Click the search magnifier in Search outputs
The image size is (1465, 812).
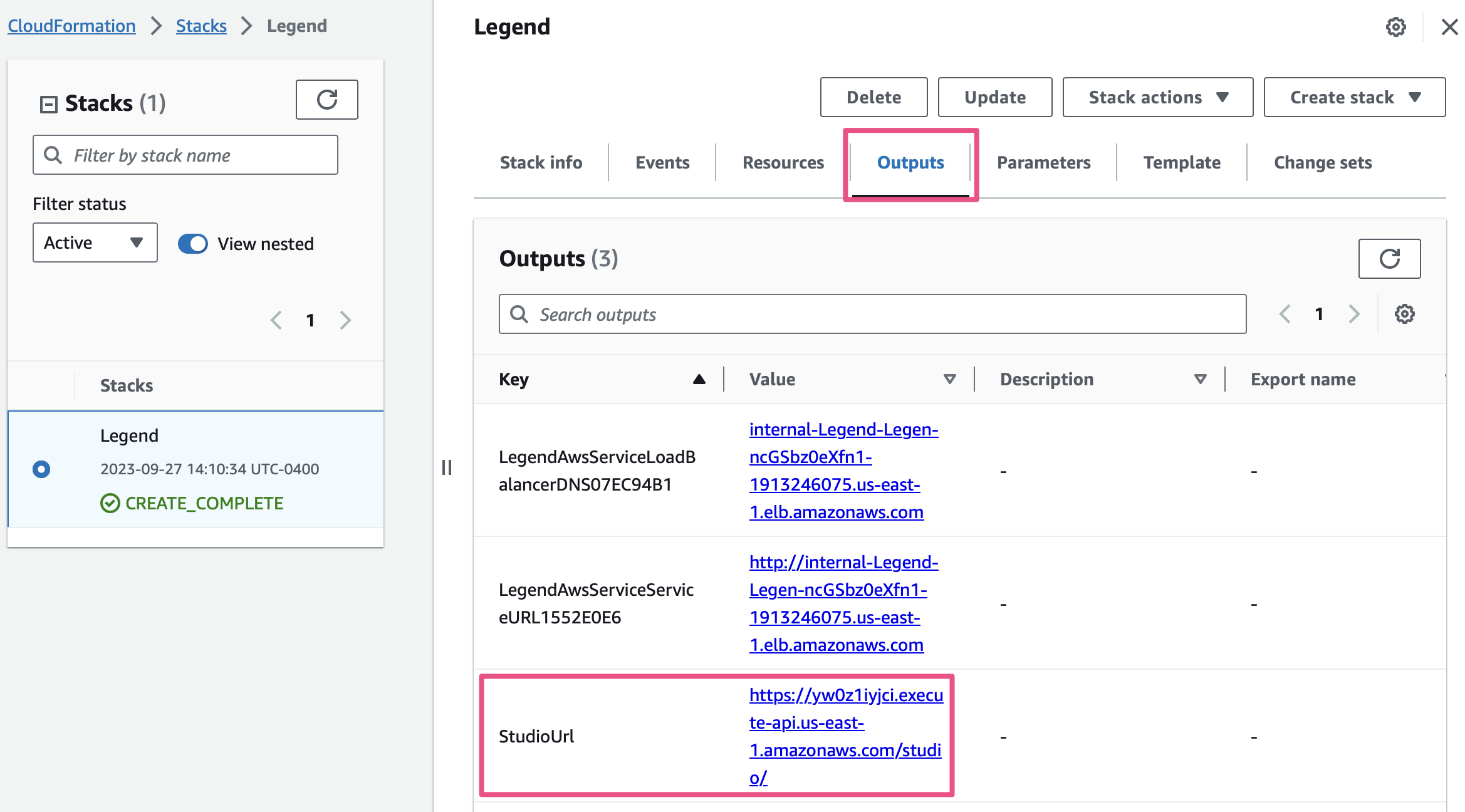(519, 314)
